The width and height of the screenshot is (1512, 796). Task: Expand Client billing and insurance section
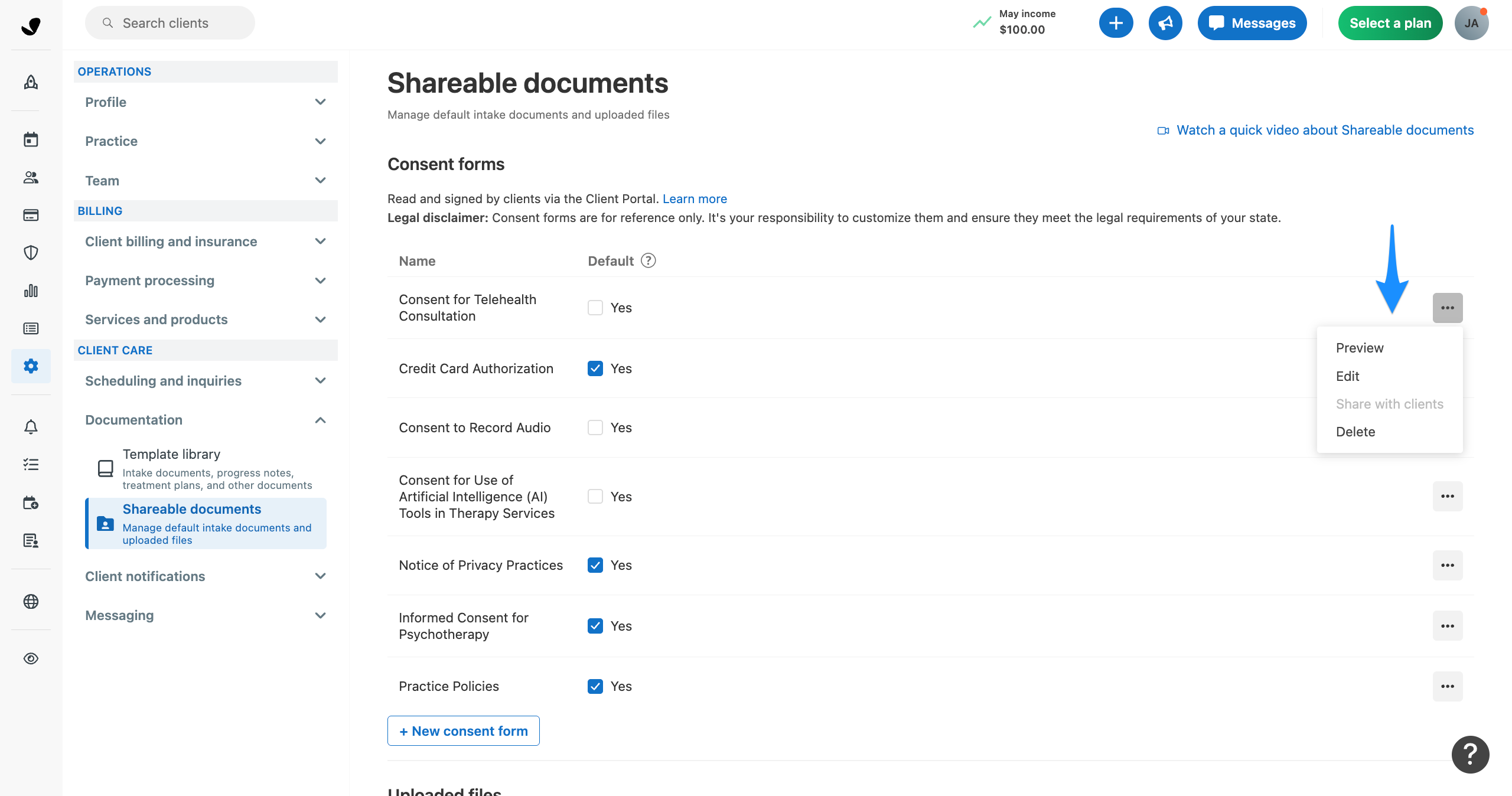[x=206, y=242]
